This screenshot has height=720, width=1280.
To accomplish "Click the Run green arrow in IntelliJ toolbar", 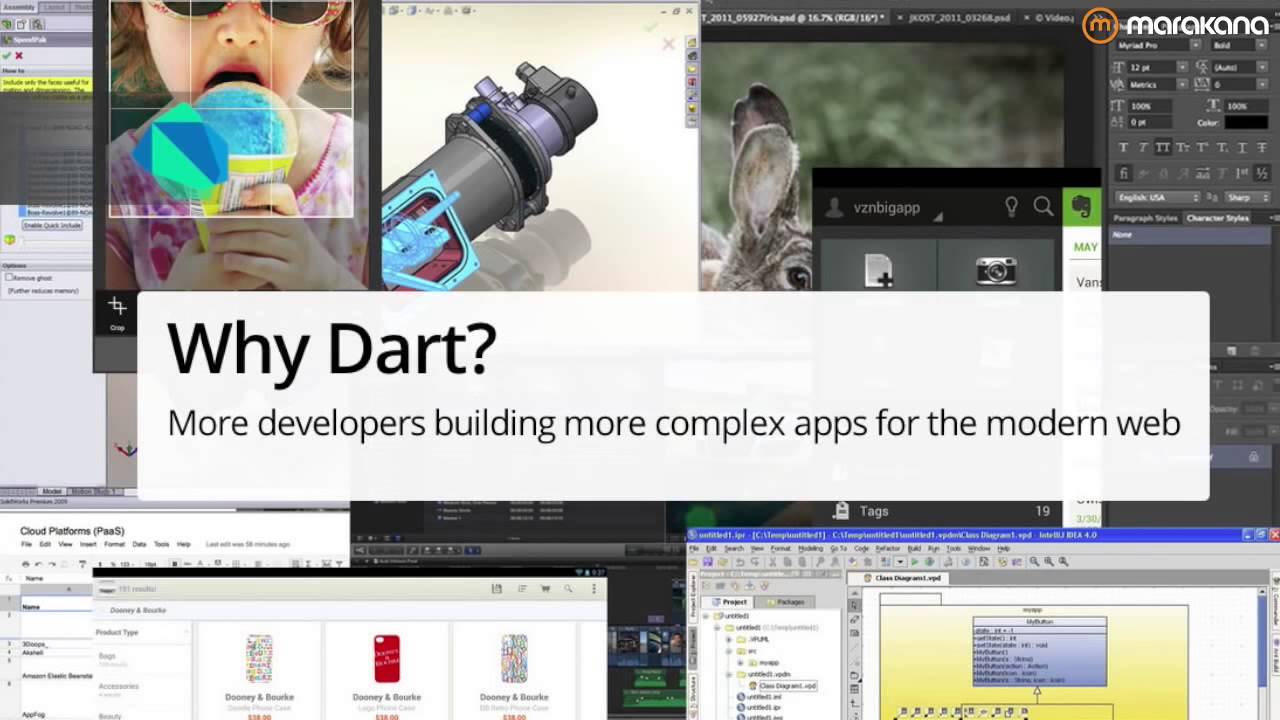I will click(x=914, y=563).
